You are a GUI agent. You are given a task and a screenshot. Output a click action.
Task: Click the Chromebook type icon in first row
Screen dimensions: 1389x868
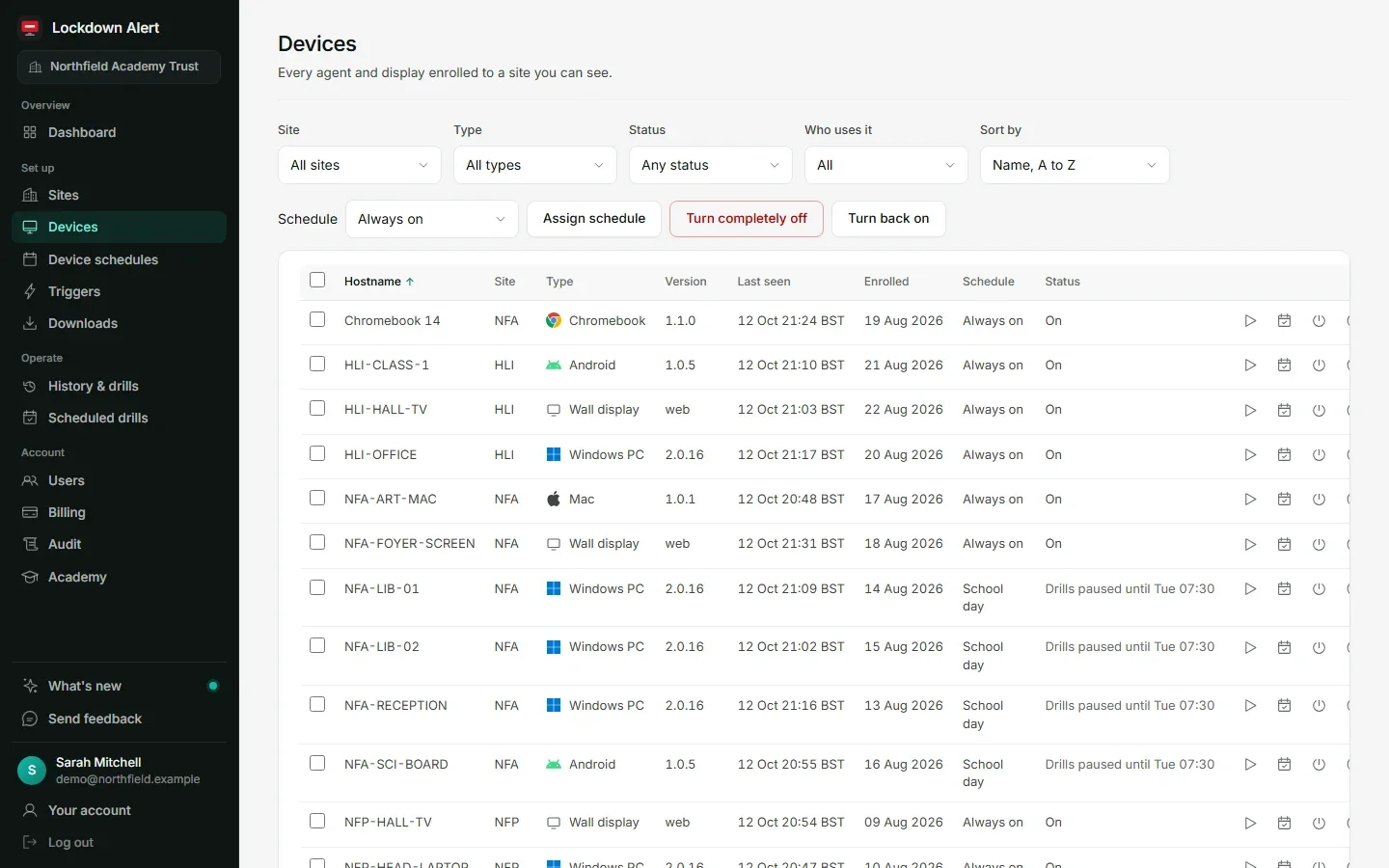(554, 320)
